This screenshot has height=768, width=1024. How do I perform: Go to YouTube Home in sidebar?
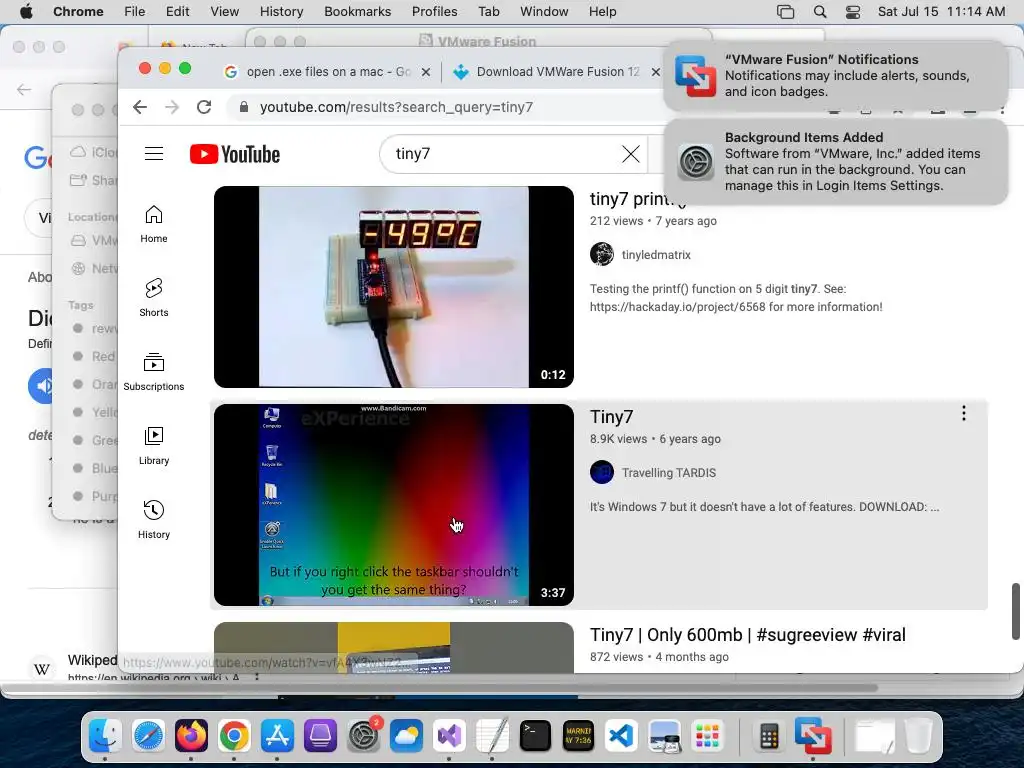tap(153, 224)
